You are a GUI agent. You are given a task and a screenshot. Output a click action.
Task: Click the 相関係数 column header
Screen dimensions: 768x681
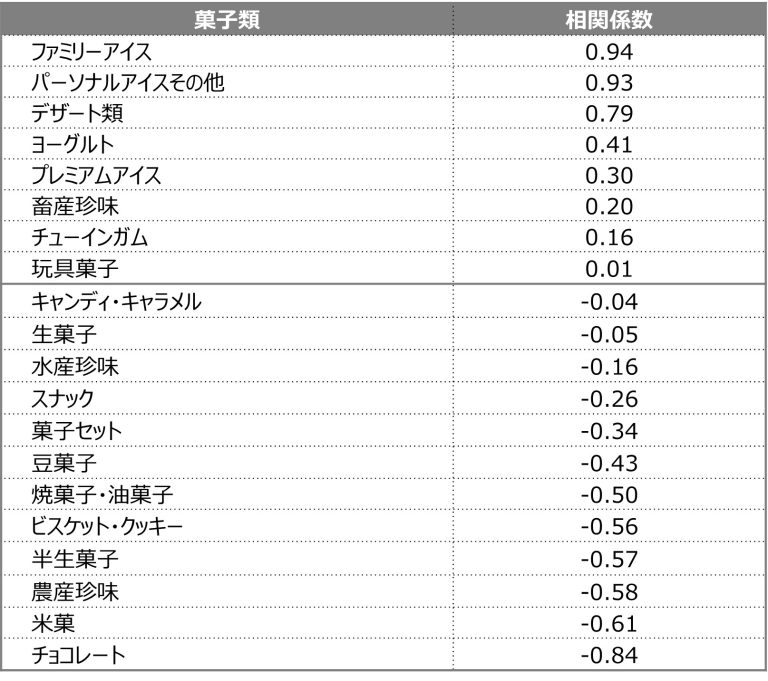pos(610,20)
